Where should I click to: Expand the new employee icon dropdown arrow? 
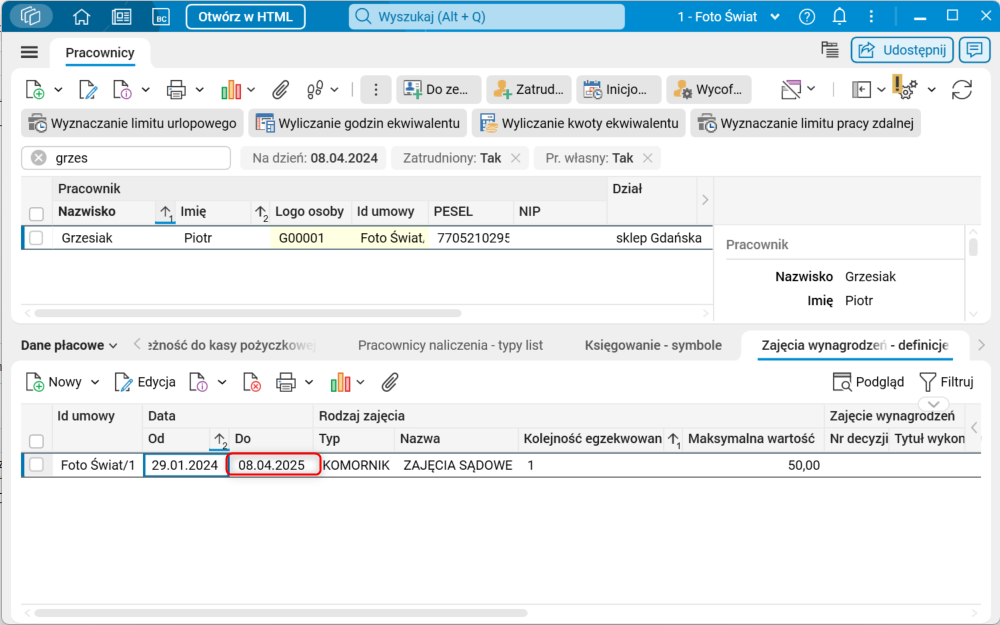[x=58, y=90]
